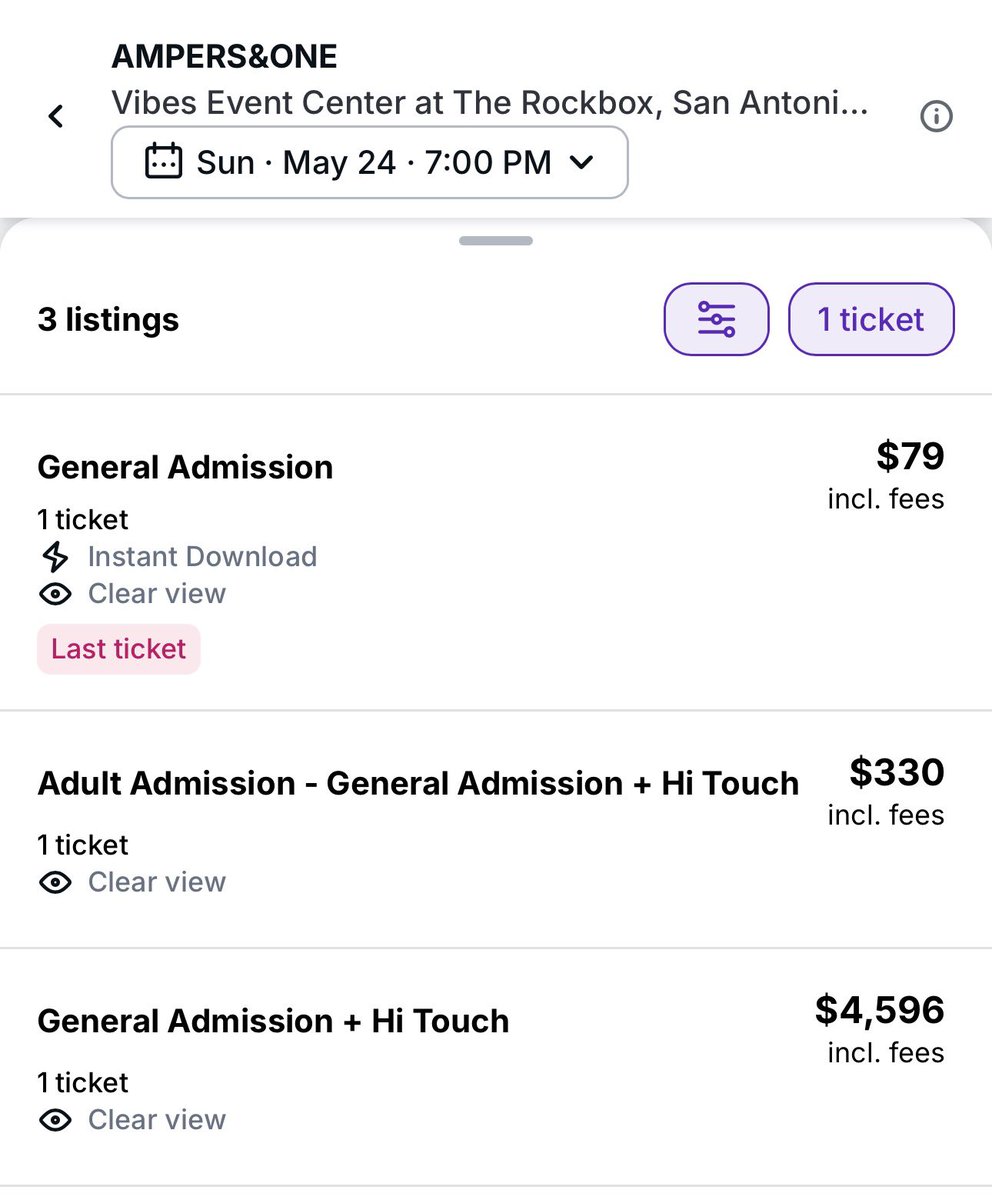Open the filter sliders icon

pos(716,319)
